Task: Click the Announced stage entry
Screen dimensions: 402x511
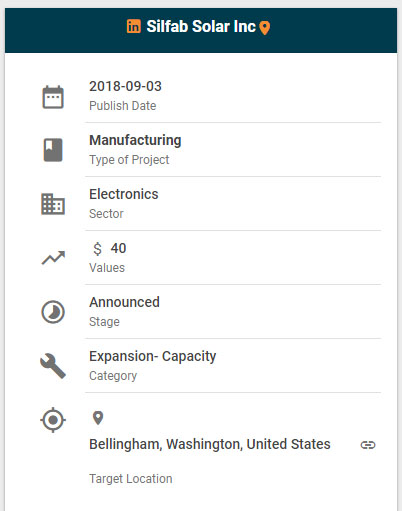Action: [124, 302]
